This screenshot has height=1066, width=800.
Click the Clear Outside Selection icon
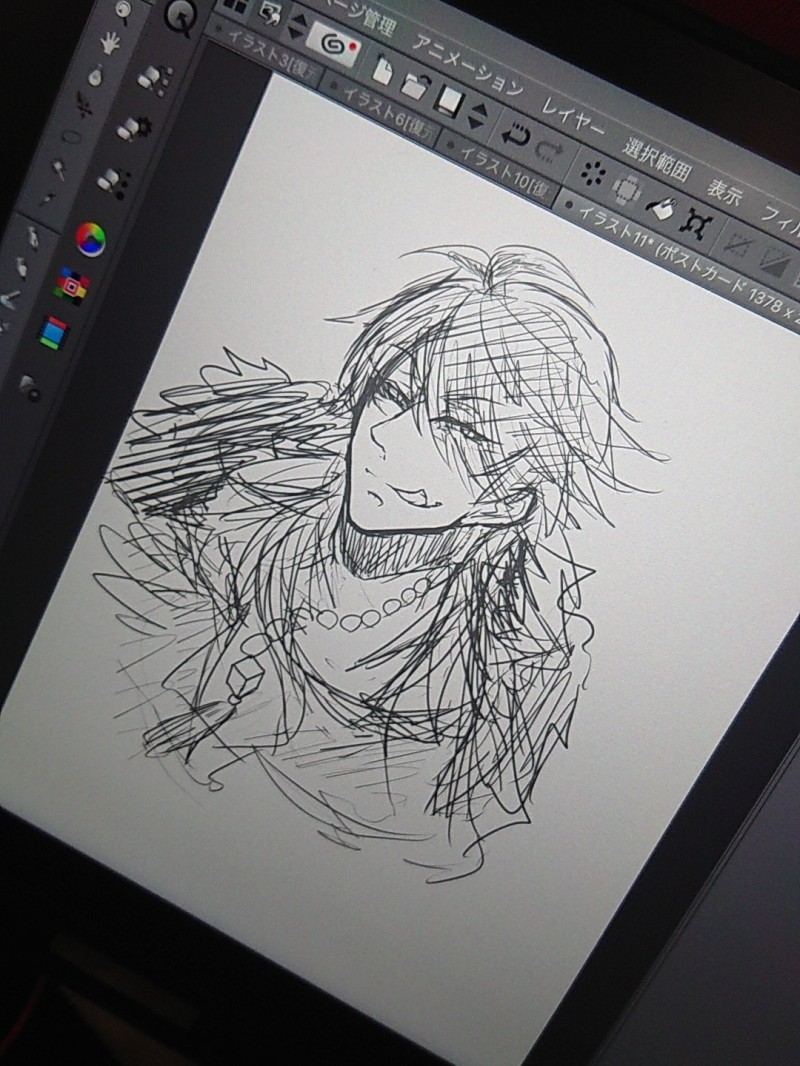[627, 191]
